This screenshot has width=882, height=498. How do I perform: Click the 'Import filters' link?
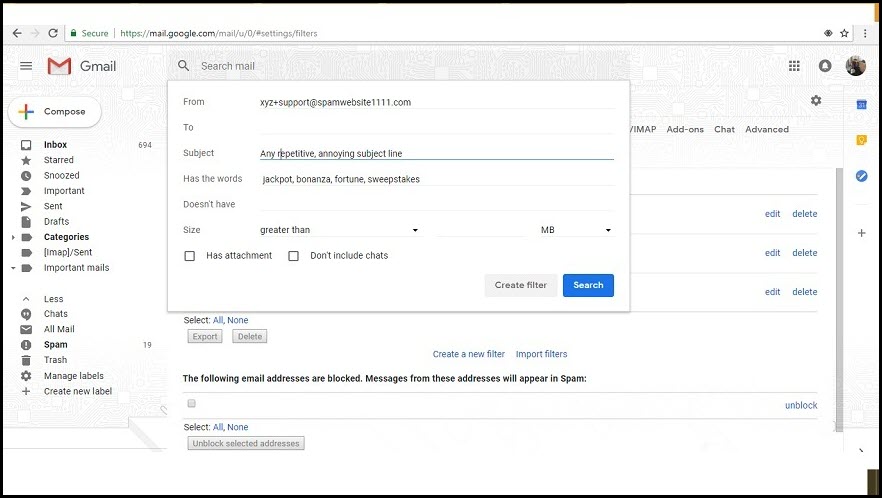541,354
